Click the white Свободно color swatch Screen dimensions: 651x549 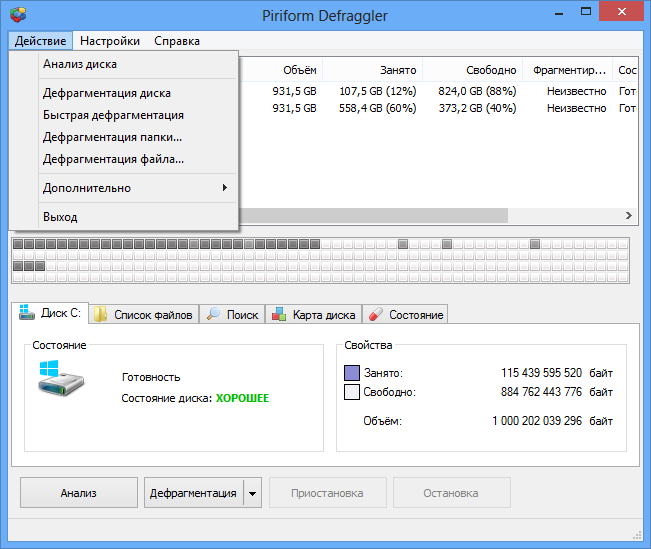352,392
